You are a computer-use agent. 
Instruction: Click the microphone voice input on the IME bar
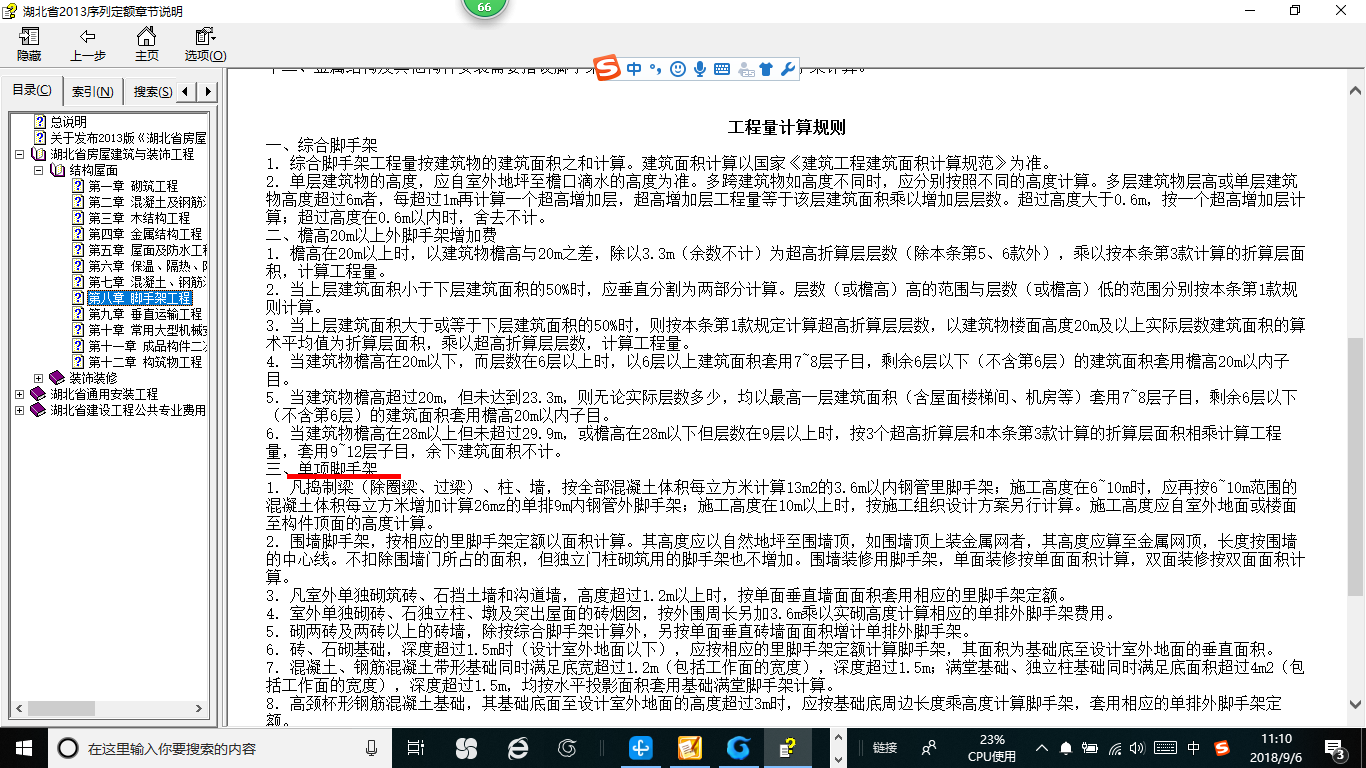700,69
